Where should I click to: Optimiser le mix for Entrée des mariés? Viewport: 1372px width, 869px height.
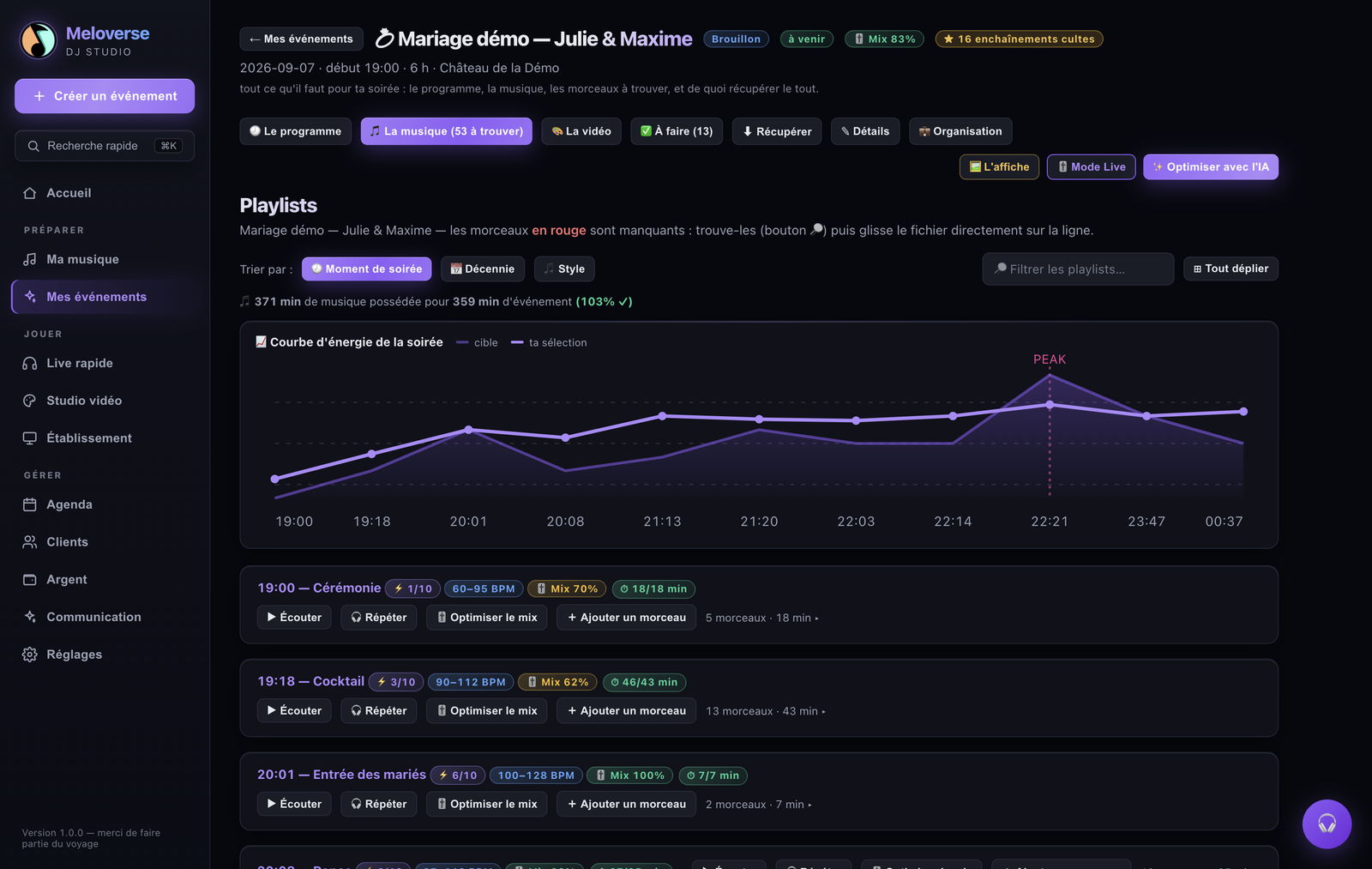[487, 805]
